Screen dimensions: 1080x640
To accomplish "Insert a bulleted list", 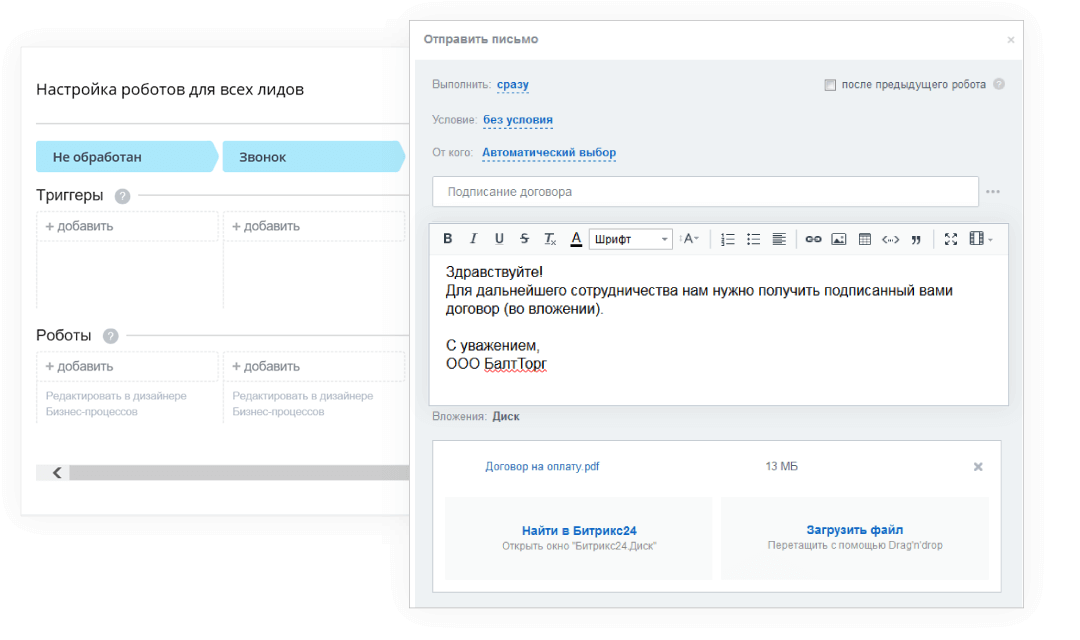I will 753,239.
